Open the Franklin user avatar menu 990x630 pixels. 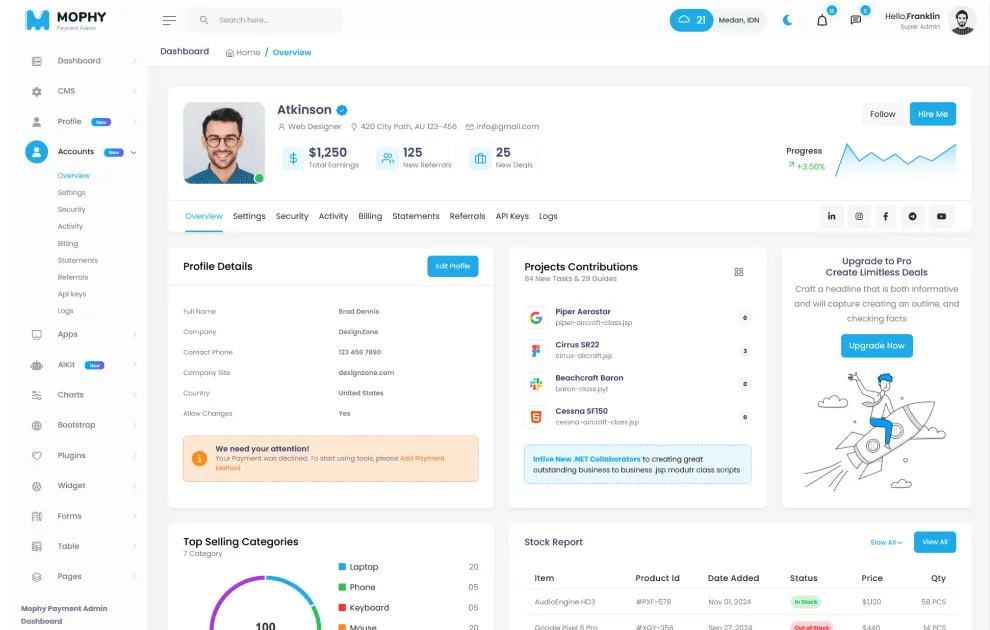click(x=962, y=21)
